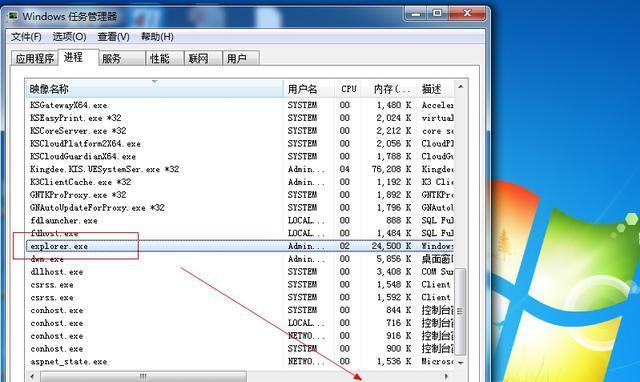The width and height of the screenshot is (640, 382).
Task: Click CPU value 02 for explorer.exe
Action: click(344, 246)
